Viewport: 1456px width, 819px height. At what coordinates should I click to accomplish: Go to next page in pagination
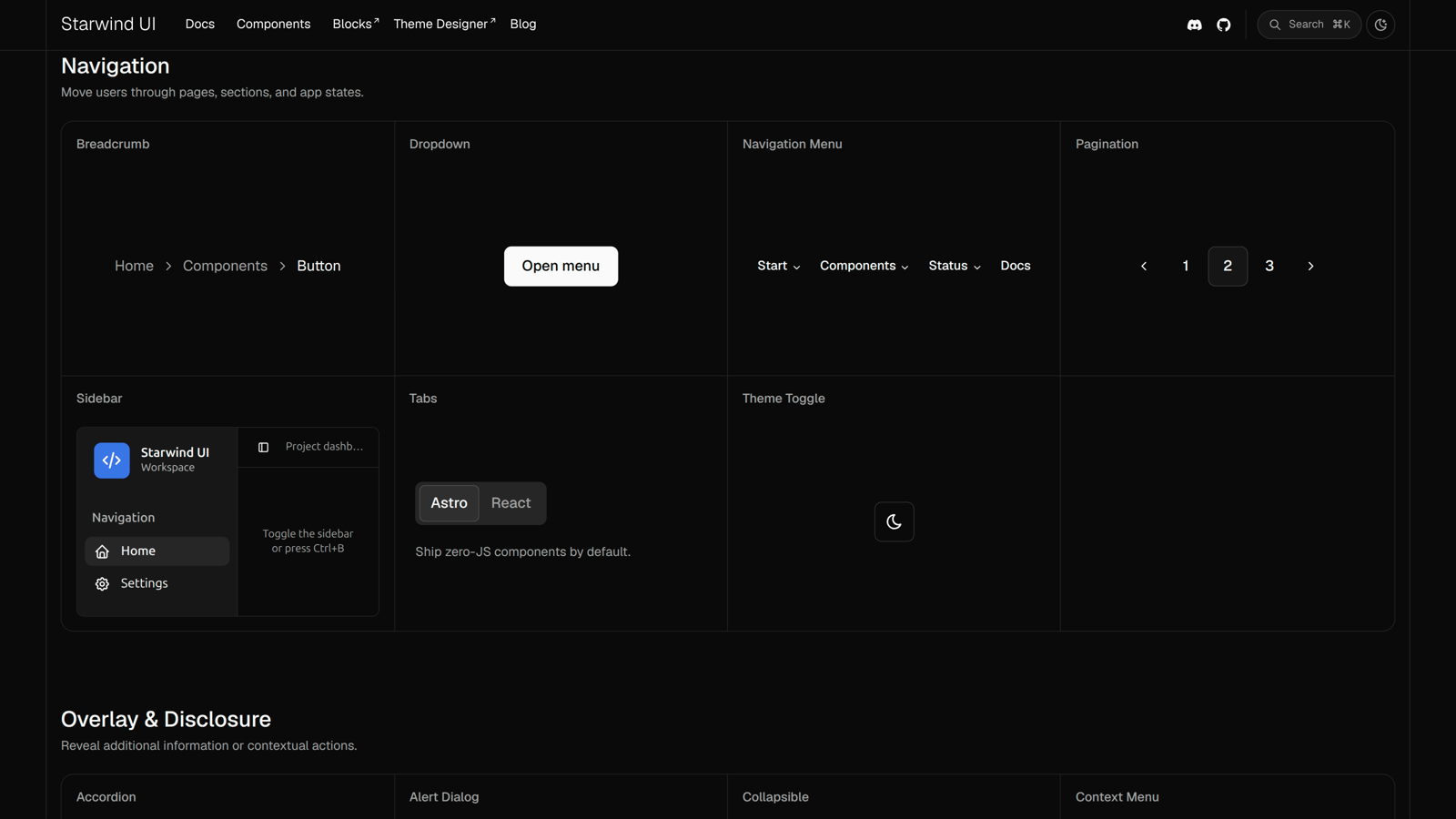pyautogui.click(x=1311, y=266)
